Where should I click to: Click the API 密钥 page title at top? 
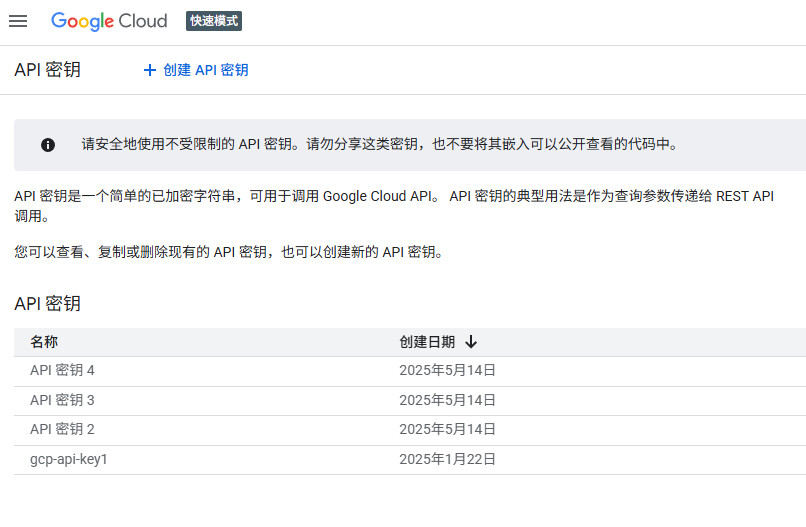pyautogui.click(x=48, y=70)
